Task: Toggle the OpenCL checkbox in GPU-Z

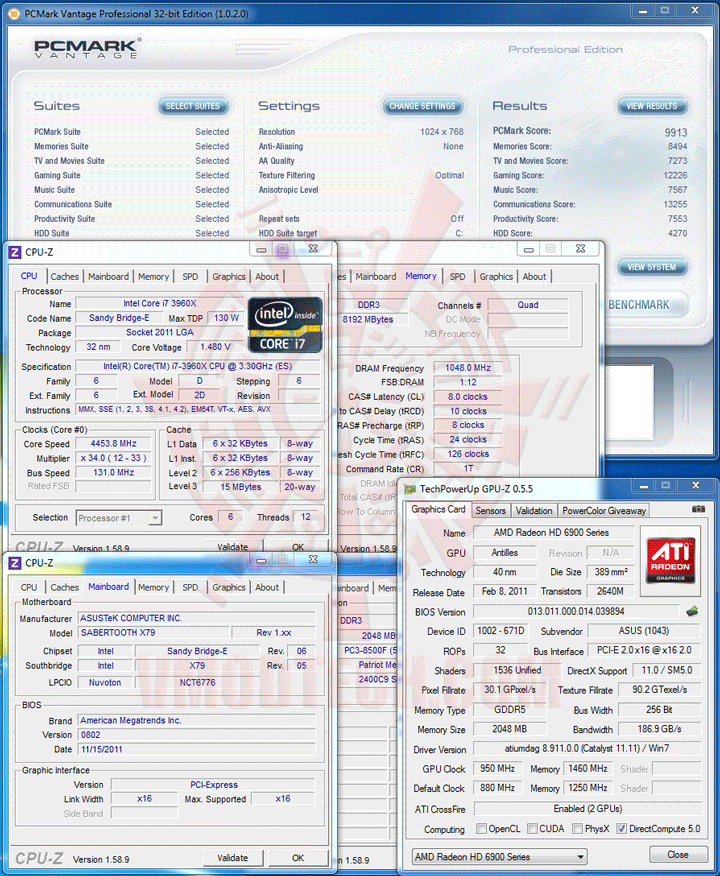Action: tap(481, 829)
